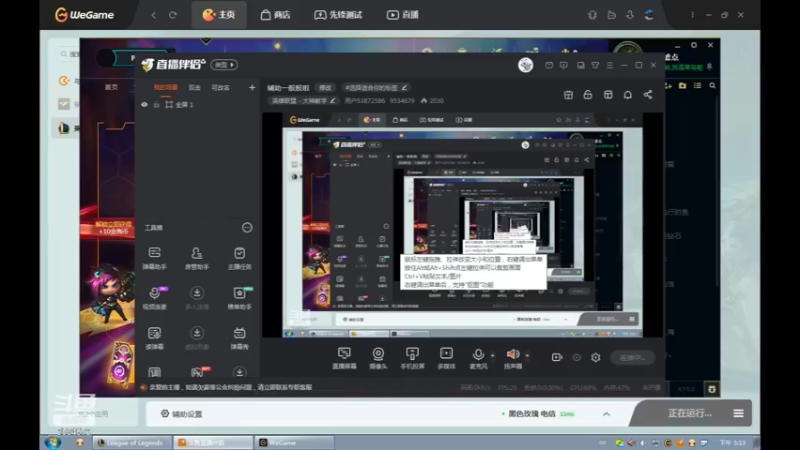Viewport: 800px width, 450px height.
Task: Click the share icon in stream header
Action: [x=647, y=95]
